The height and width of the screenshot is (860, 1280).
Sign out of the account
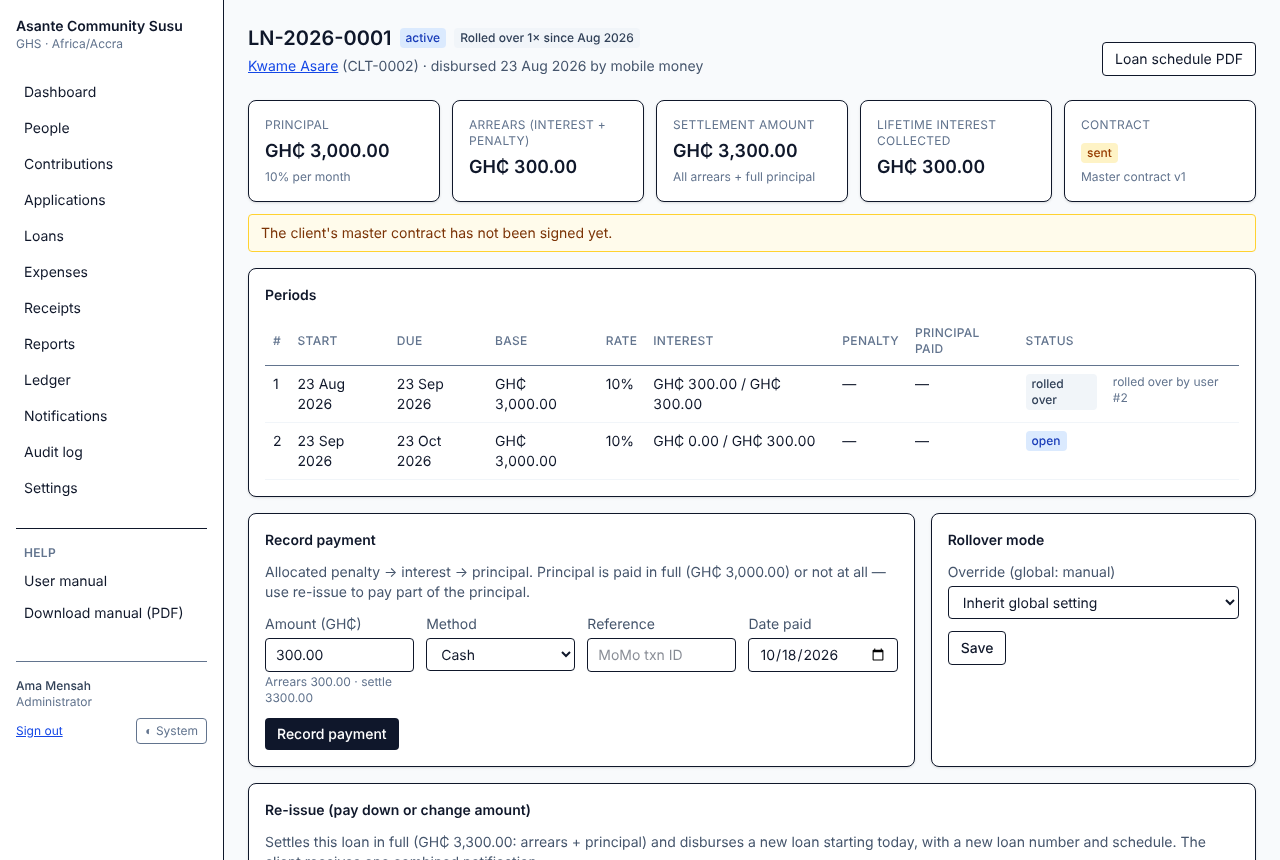pos(39,731)
